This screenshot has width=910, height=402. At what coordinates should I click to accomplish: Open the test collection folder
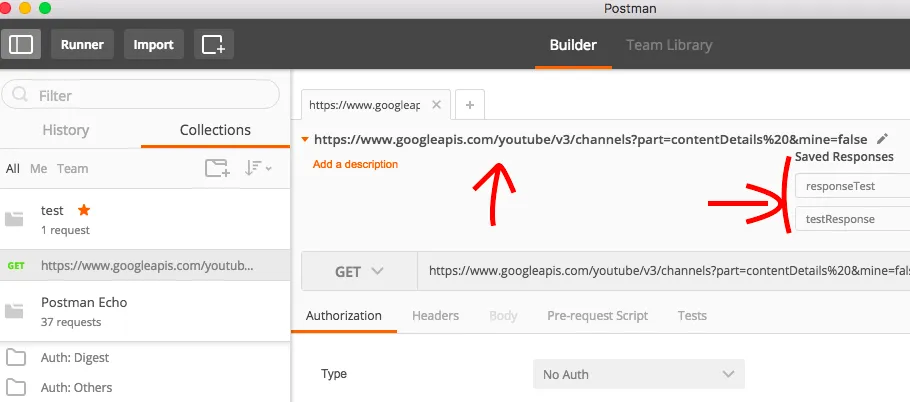pyautogui.click(x=145, y=219)
